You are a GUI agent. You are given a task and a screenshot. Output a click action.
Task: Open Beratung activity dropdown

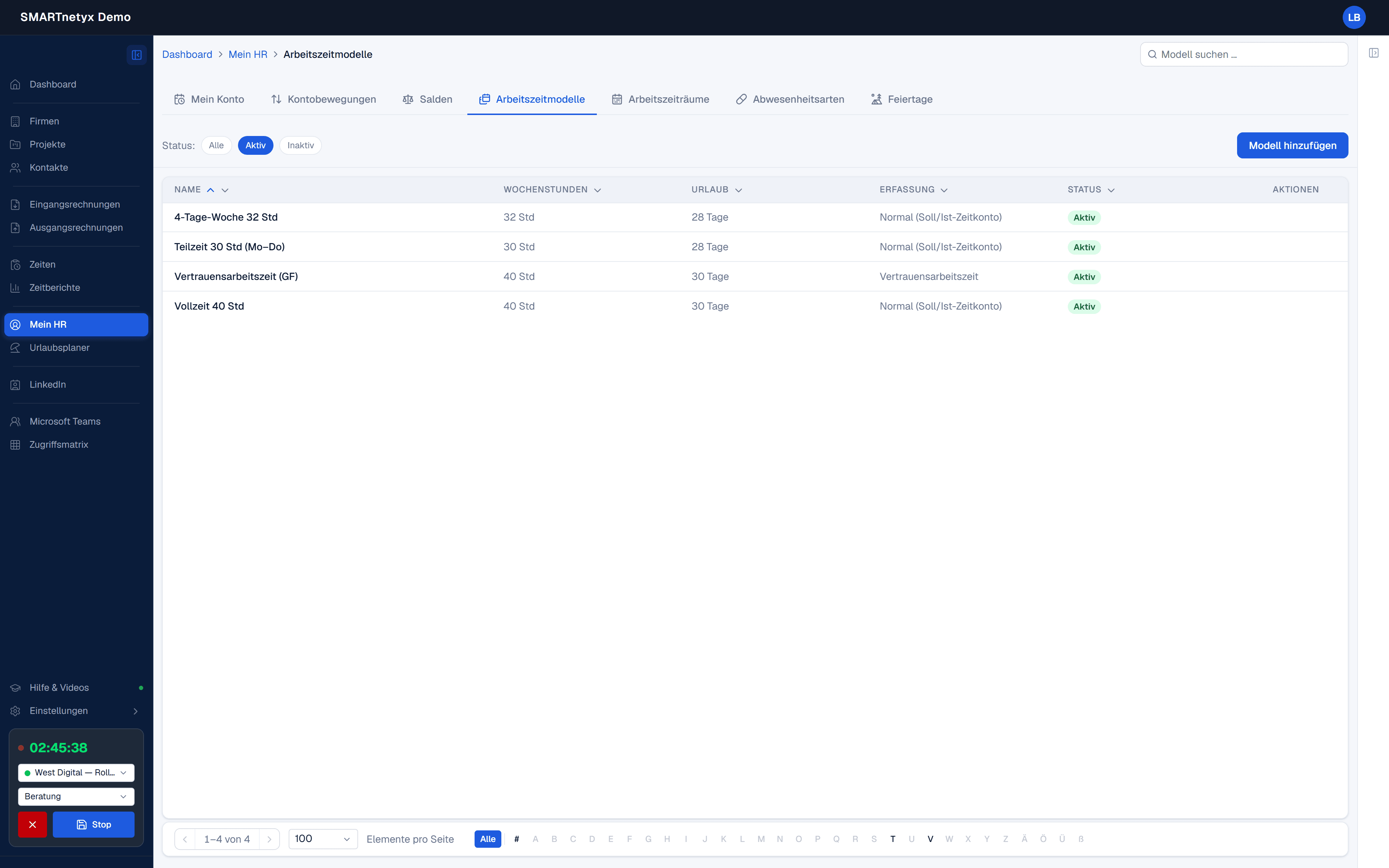pyautogui.click(x=76, y=797)
